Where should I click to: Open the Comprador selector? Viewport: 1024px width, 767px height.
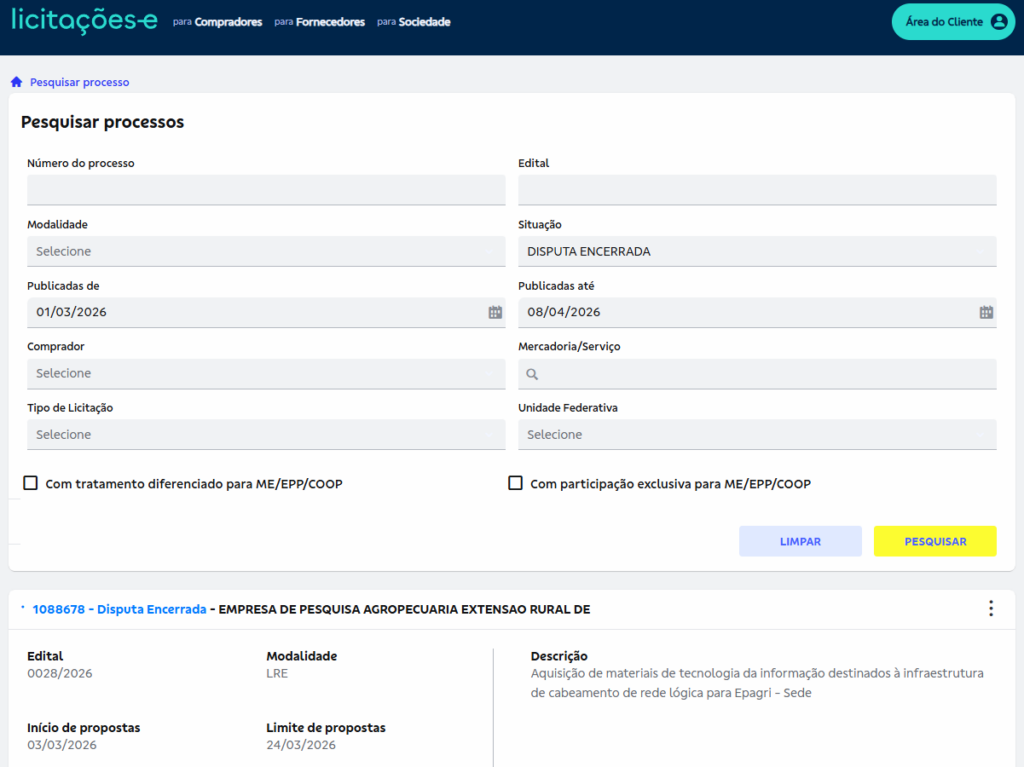265,373
